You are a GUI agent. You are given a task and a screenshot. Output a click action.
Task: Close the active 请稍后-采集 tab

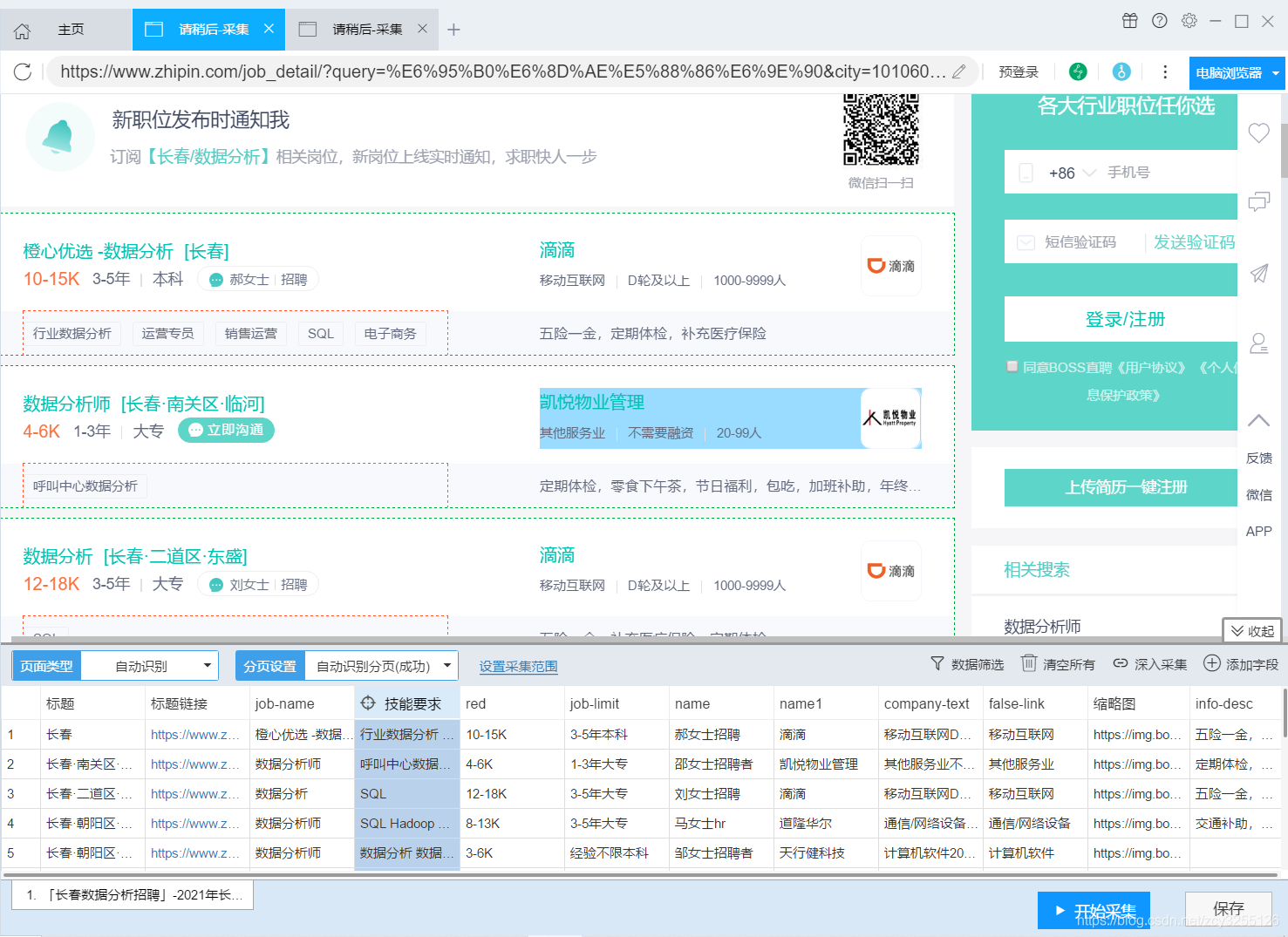[269, 29]
